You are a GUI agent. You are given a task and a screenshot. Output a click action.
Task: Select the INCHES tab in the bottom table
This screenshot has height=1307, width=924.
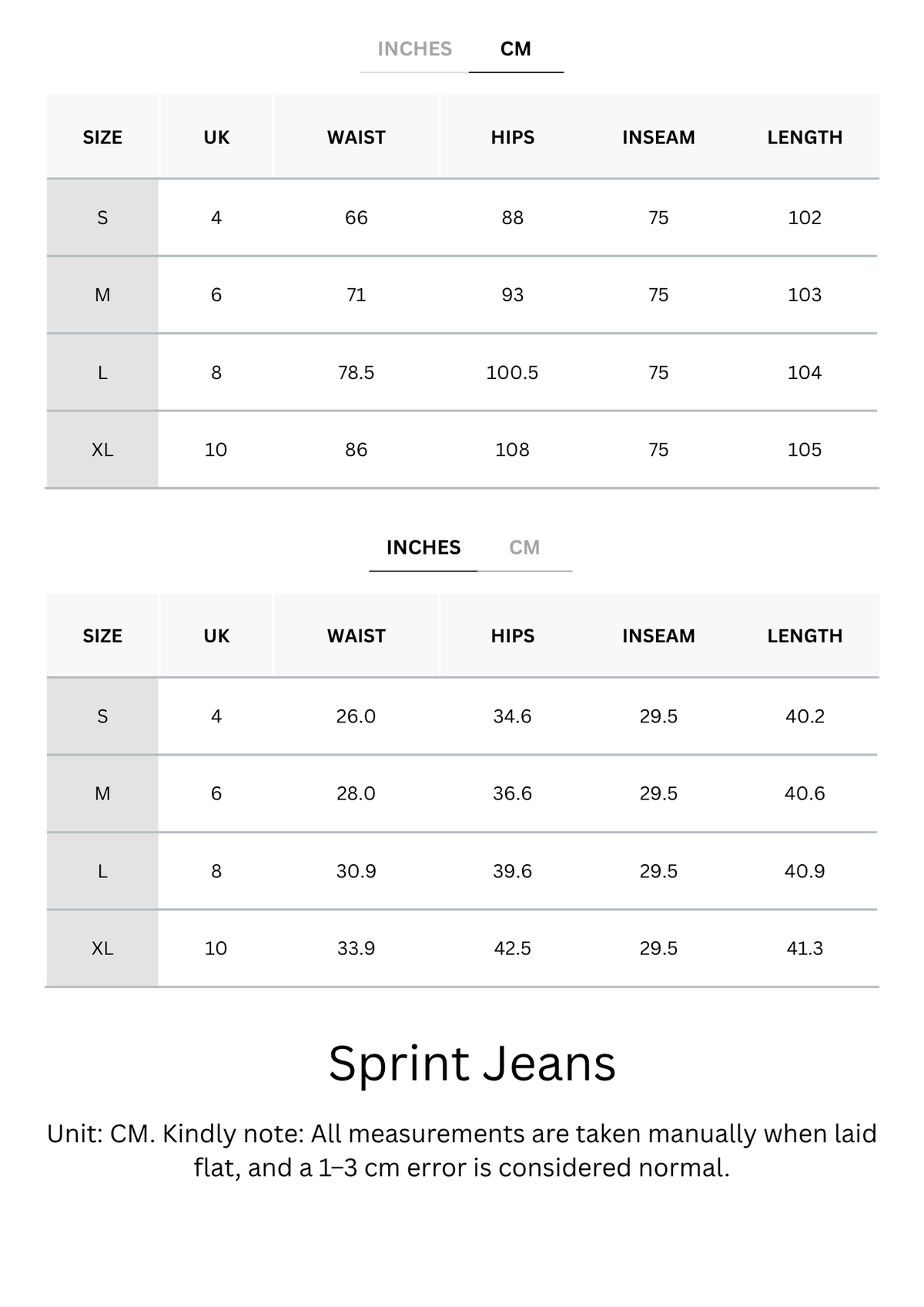click(423, 548)
